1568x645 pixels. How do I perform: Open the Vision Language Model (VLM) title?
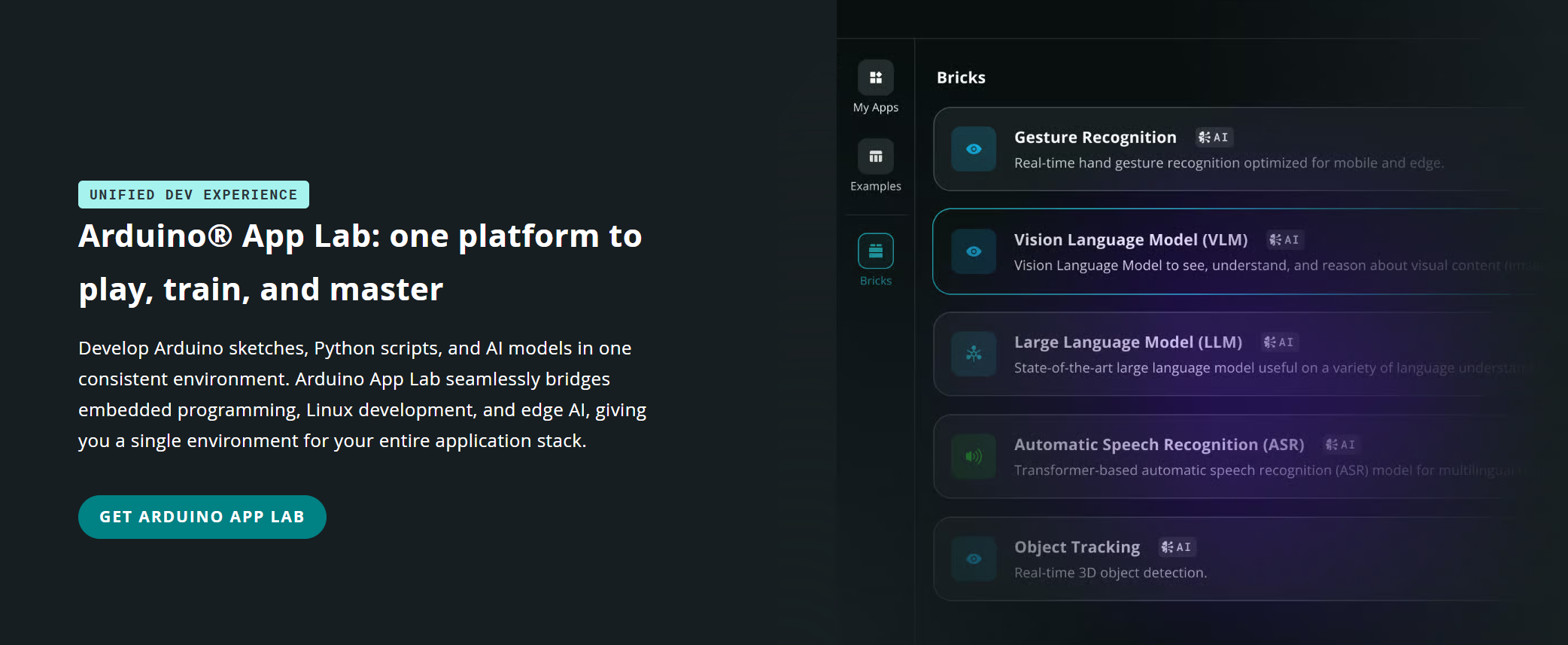pyautogui.click(x=1131, y=239)
